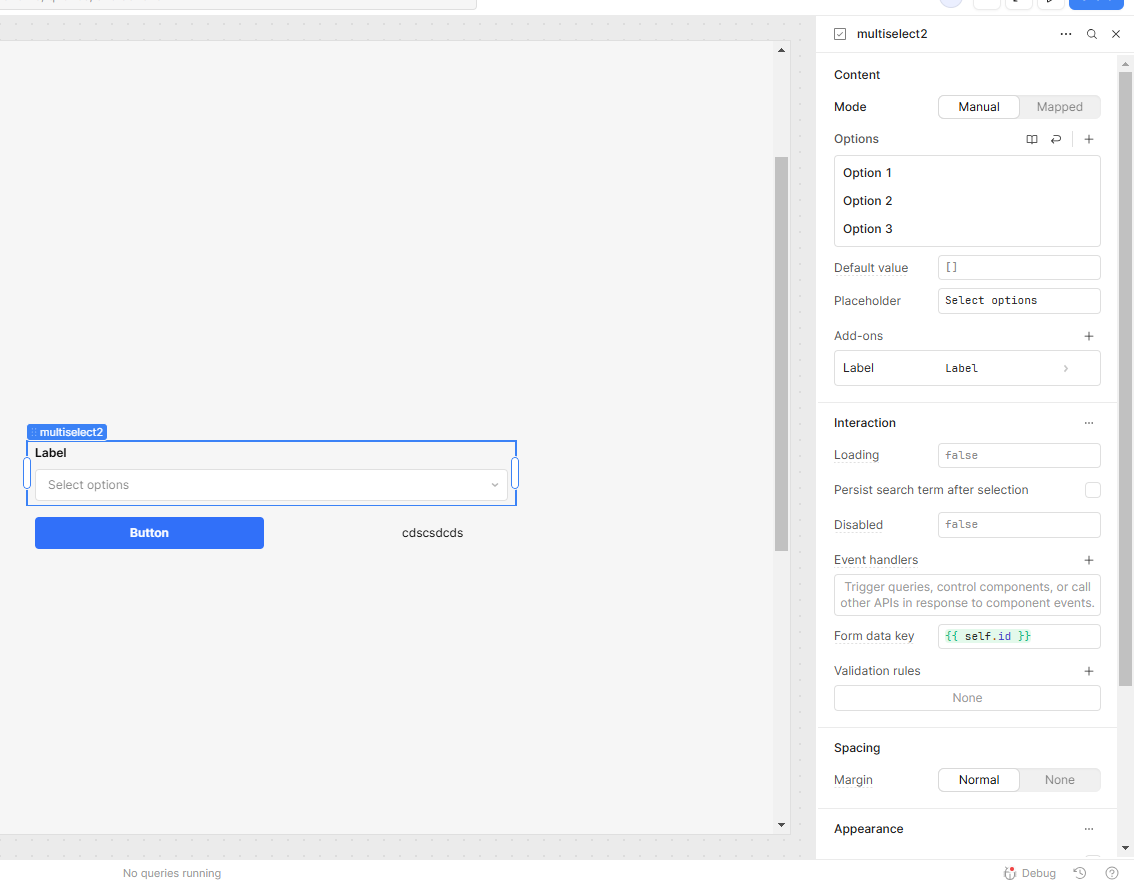Switch Mode to Mapped
Viewport: 1134px width, 880px height.
pyautogui.click(x=1059, y=107)
